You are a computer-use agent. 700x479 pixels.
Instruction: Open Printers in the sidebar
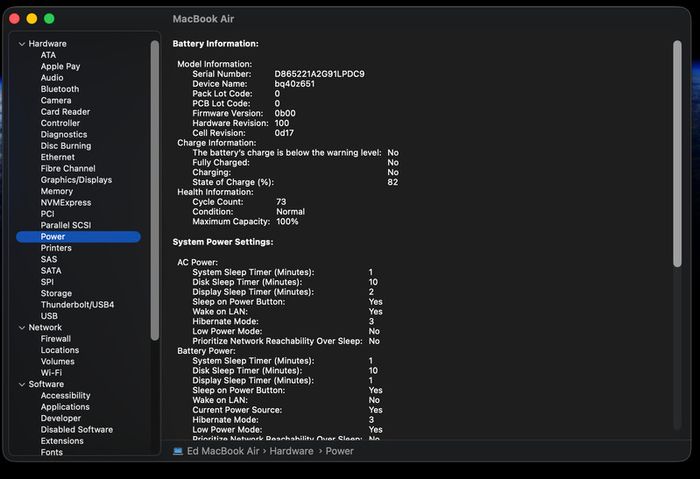pyautogui.click(x=56, y=248)
